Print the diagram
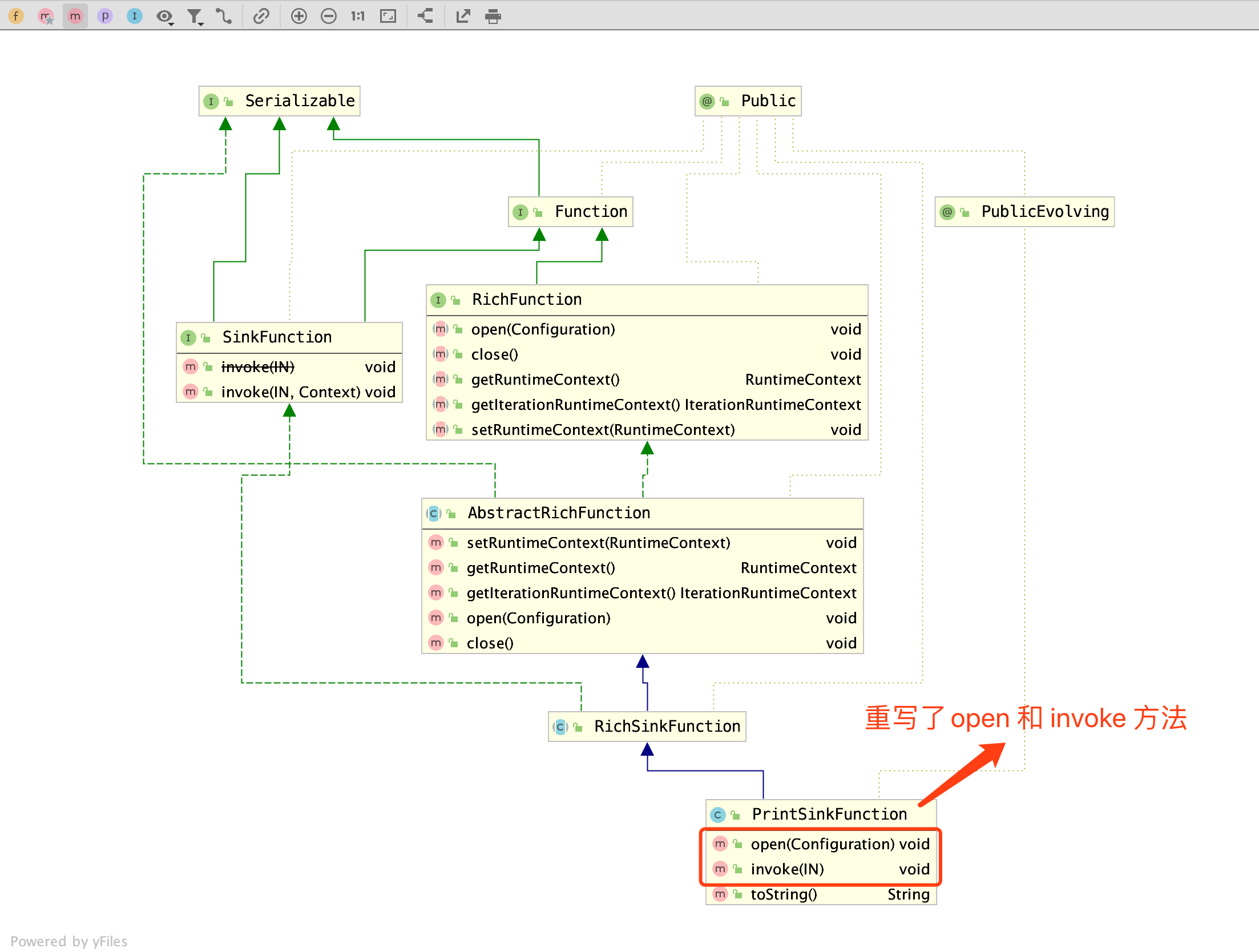The image size is (1259, 952). point(493,16)
